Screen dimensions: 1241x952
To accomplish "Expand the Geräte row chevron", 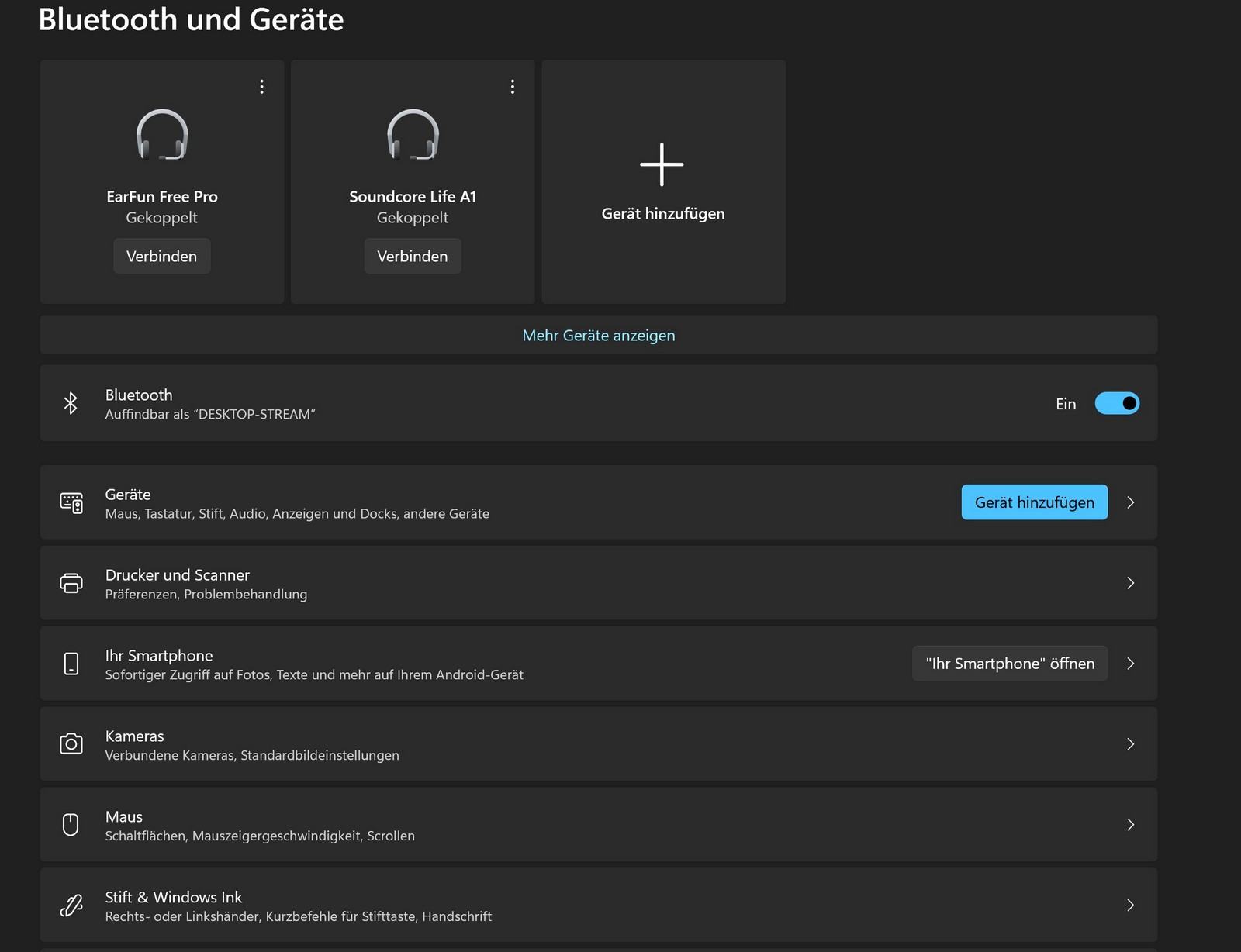I will pyautogui.click(x=1131, y=502).
